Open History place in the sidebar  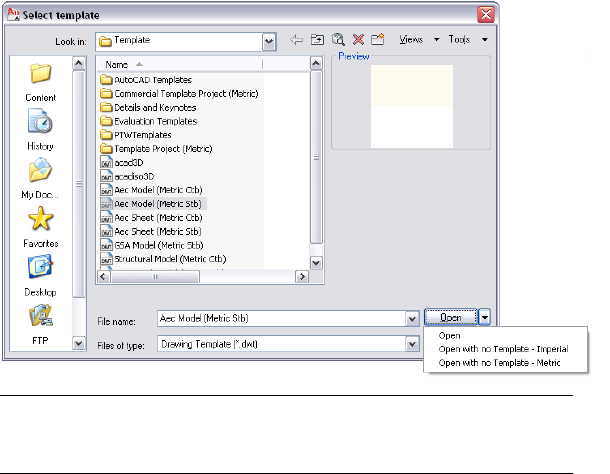(40, 130)
